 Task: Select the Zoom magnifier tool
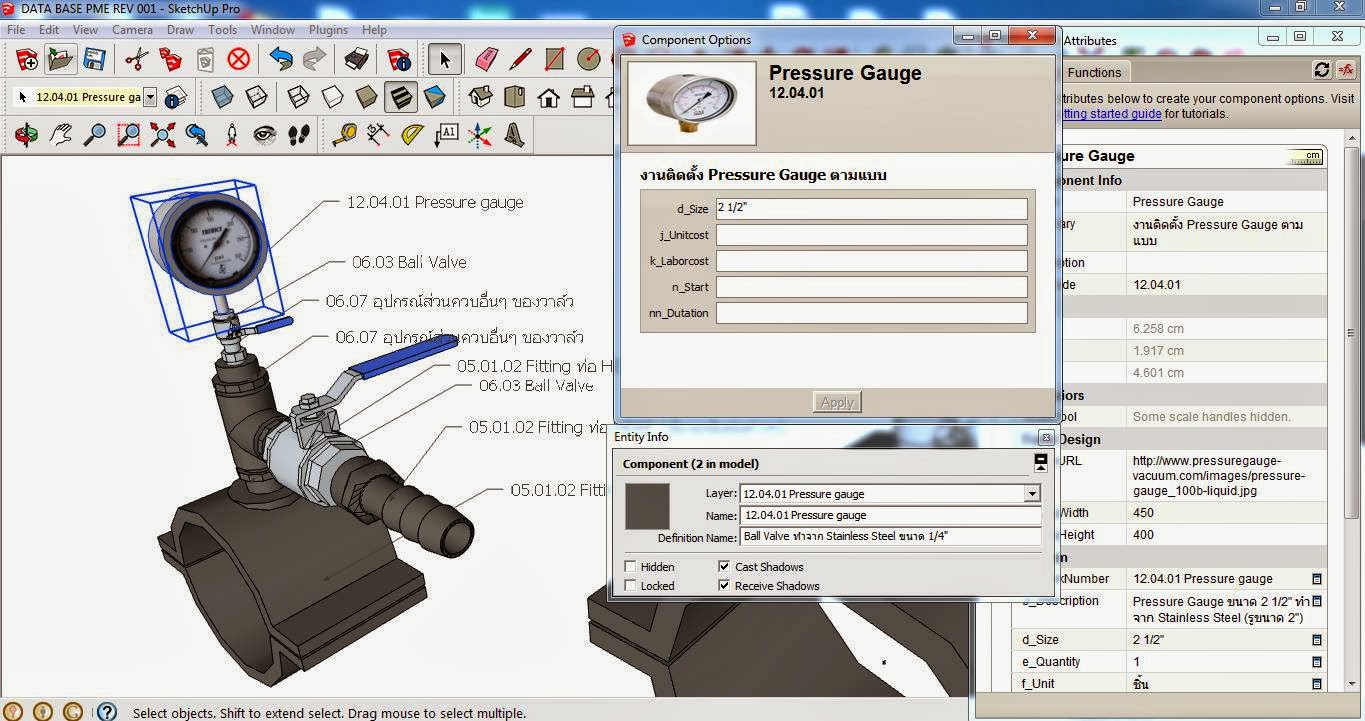95,134
